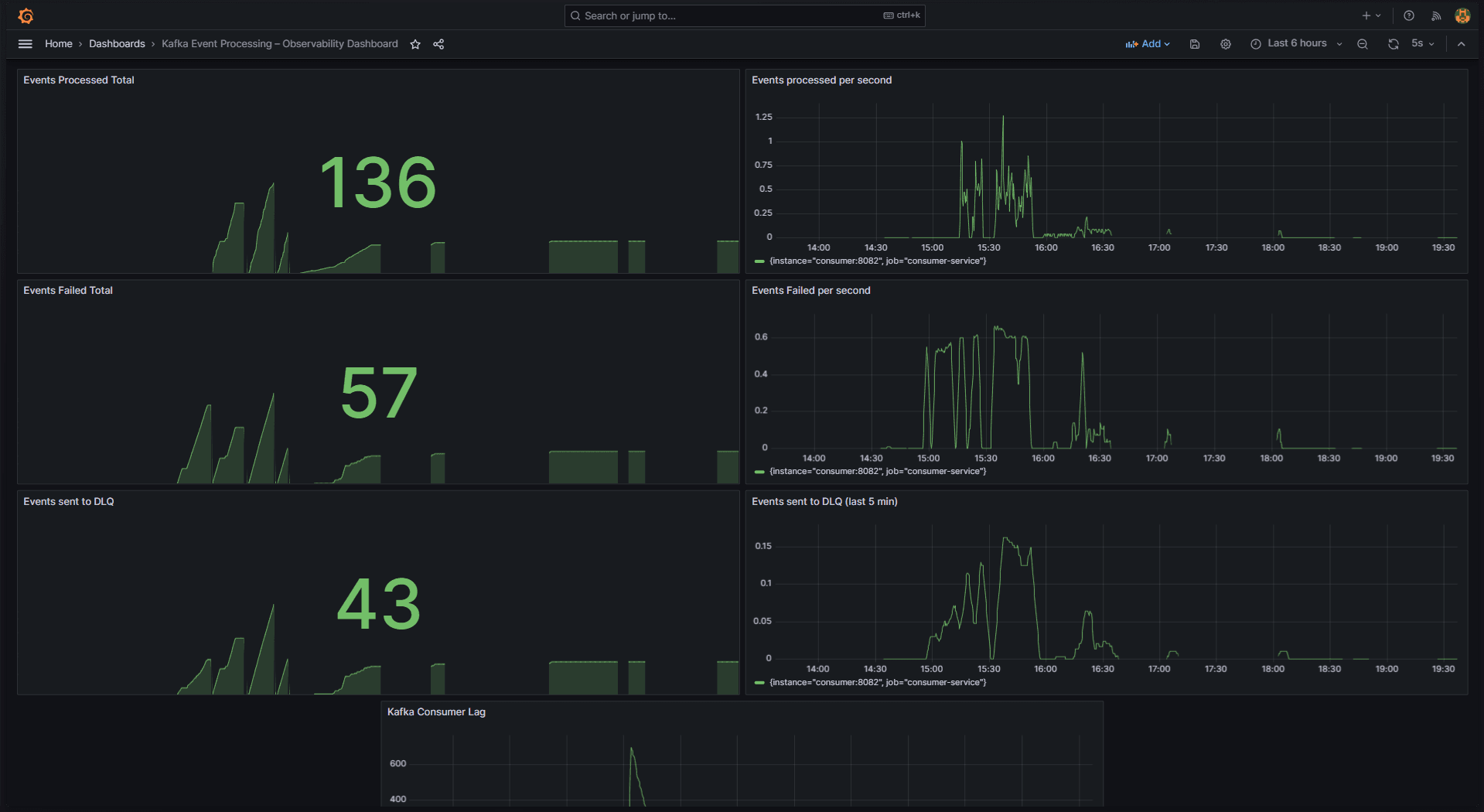Click the 57 stat value
This screenshot has width=1484, height=812.
point(378,393)
